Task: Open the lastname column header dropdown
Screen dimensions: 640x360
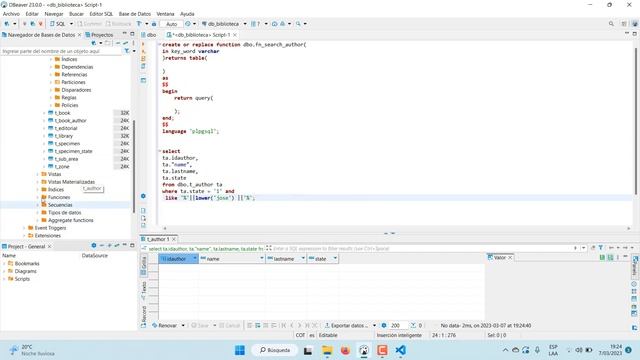Action: click(303, 258)
